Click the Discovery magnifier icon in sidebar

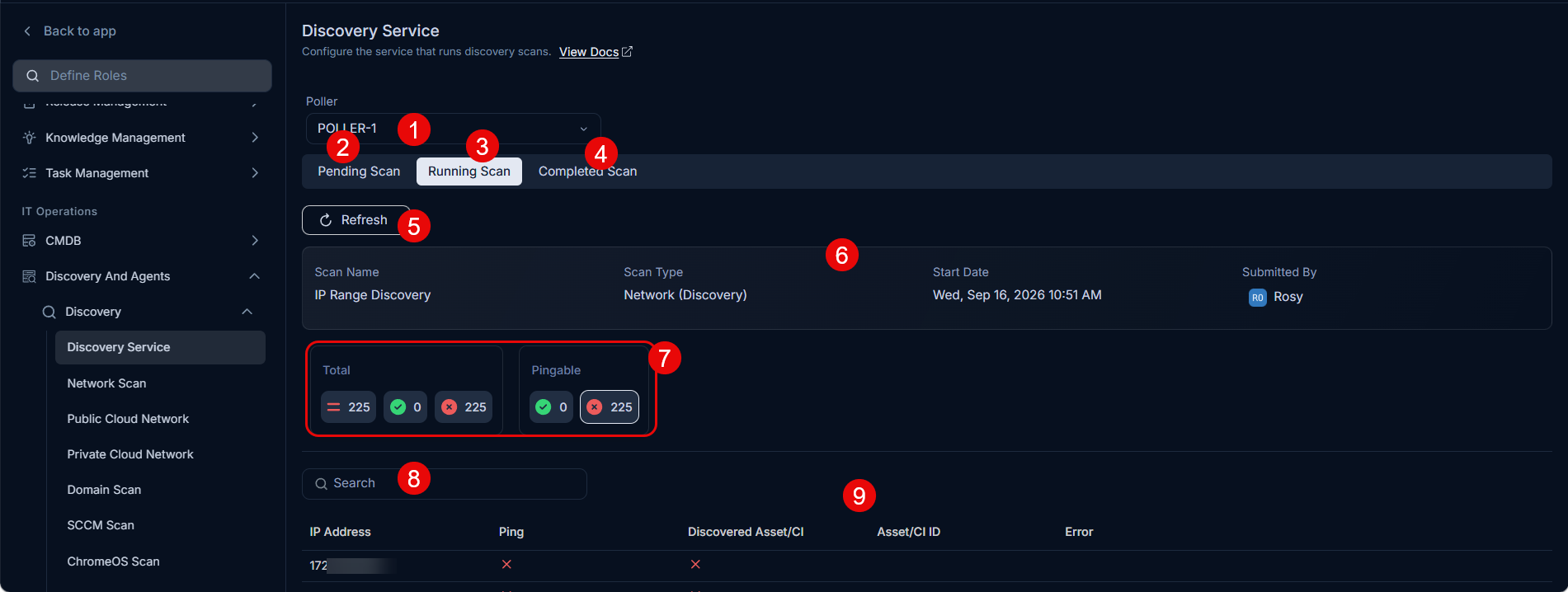tap(49, 312)
